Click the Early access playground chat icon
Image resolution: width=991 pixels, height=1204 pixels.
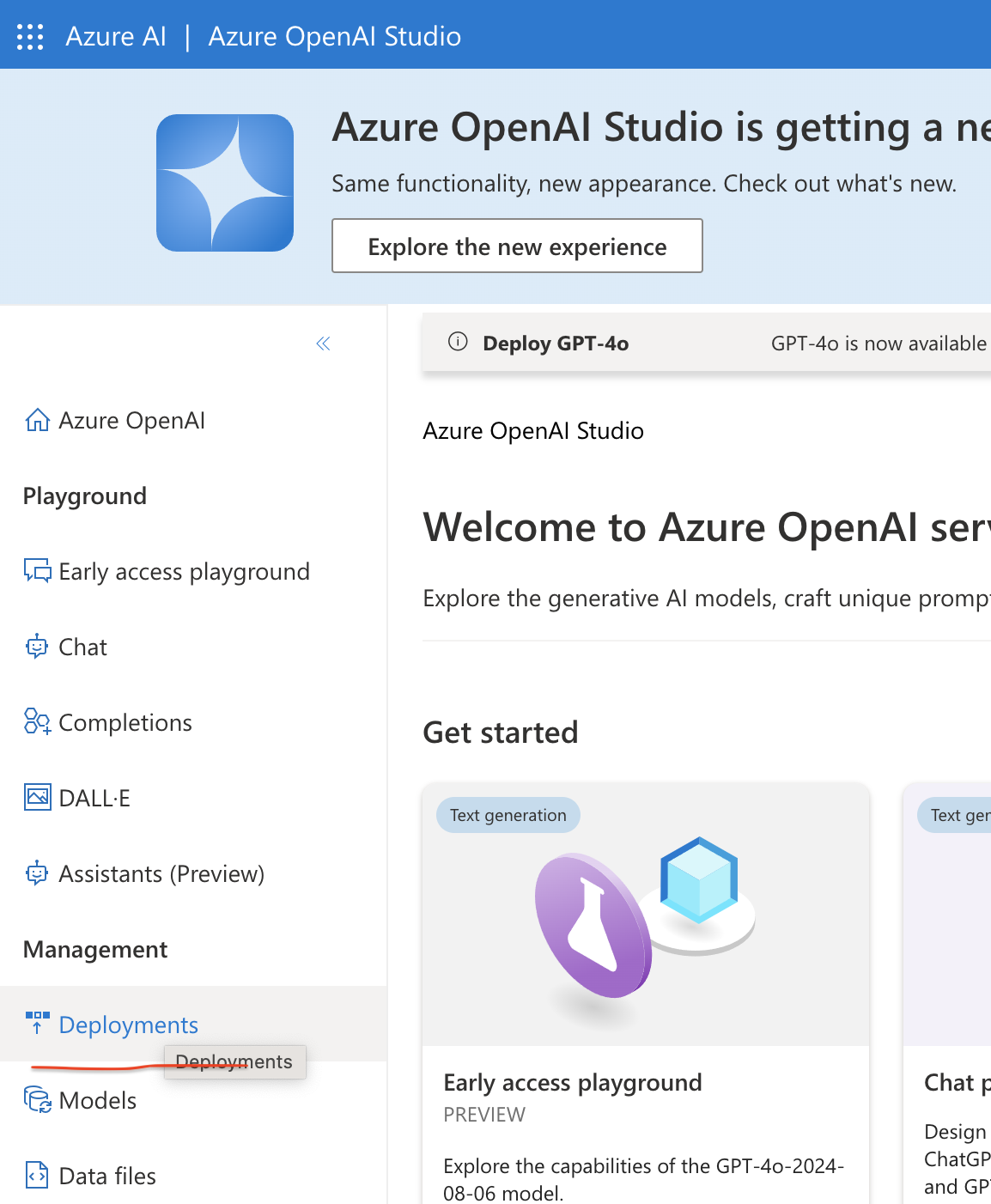click(x=37, y=571)
